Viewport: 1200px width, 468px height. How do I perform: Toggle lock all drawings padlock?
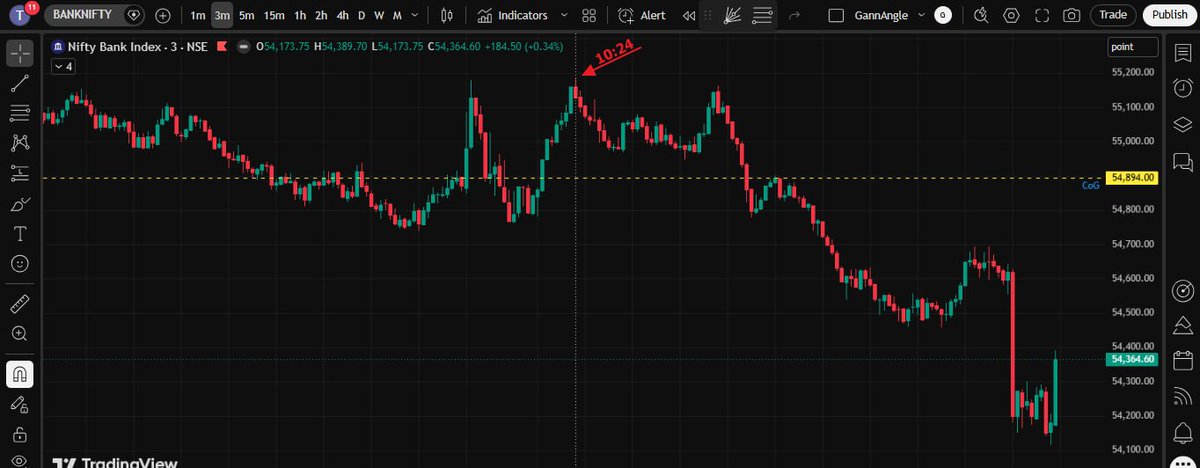click(20, 435)
